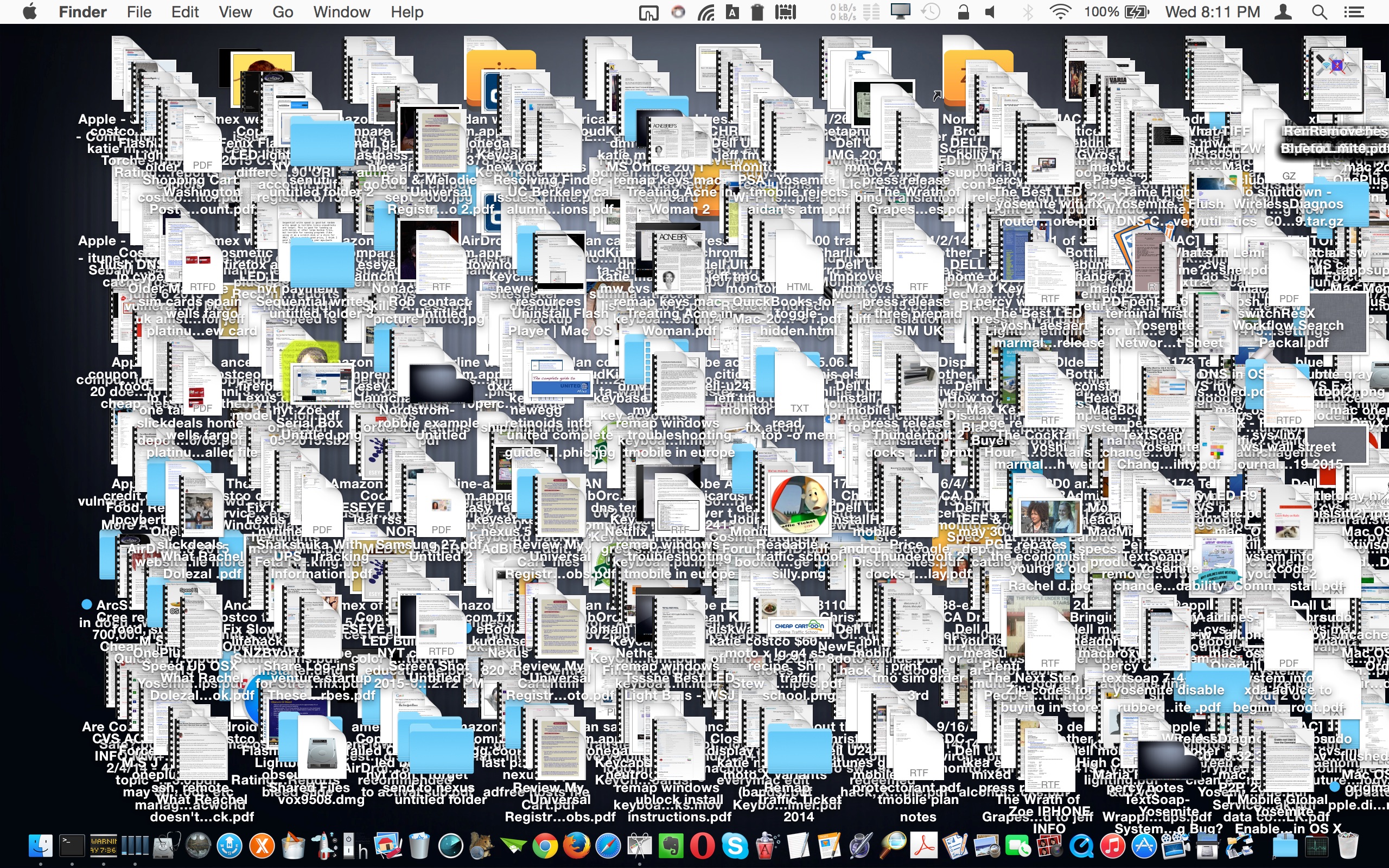Launch the green paper plane AirDroid app

(513, 846)
